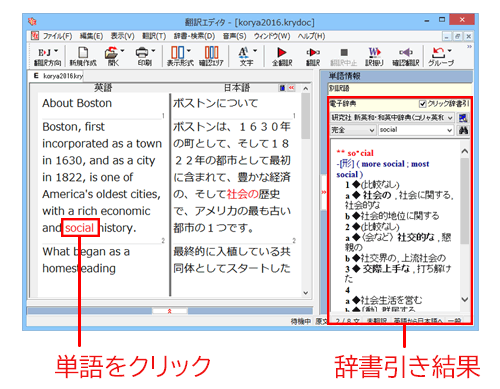Click the 翻訳方向 E▸J toolbar icon

point(47,56)
